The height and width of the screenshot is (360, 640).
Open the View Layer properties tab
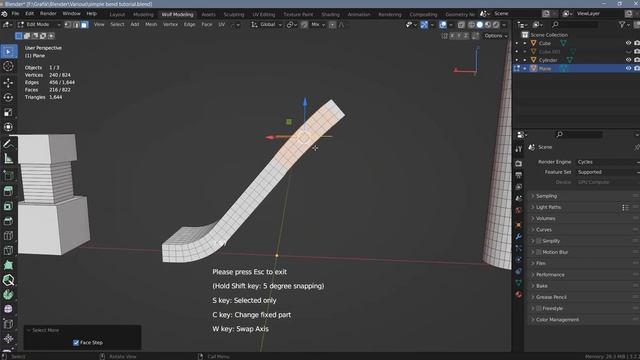518,187
